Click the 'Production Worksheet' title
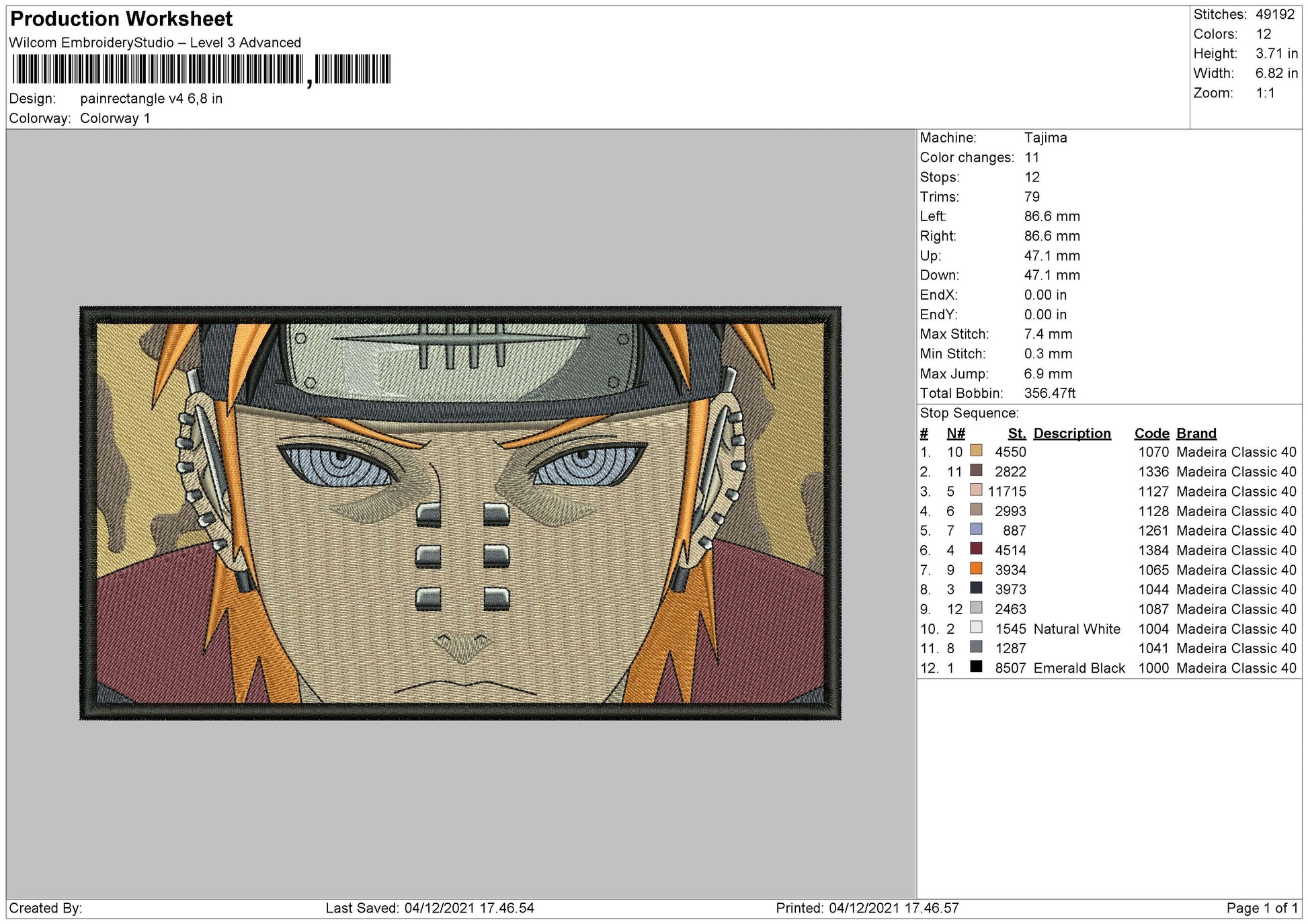1308x924 pixels. (122, 19)
